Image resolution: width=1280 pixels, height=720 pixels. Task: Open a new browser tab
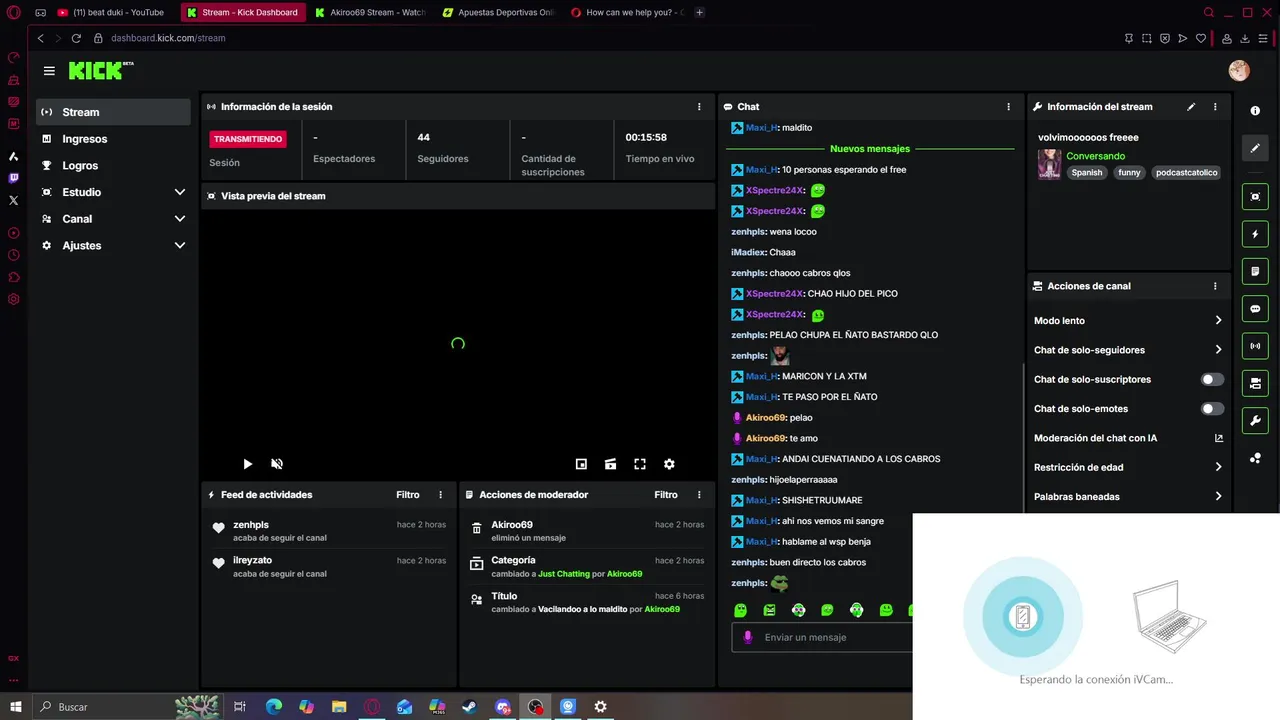click(699, 12)
